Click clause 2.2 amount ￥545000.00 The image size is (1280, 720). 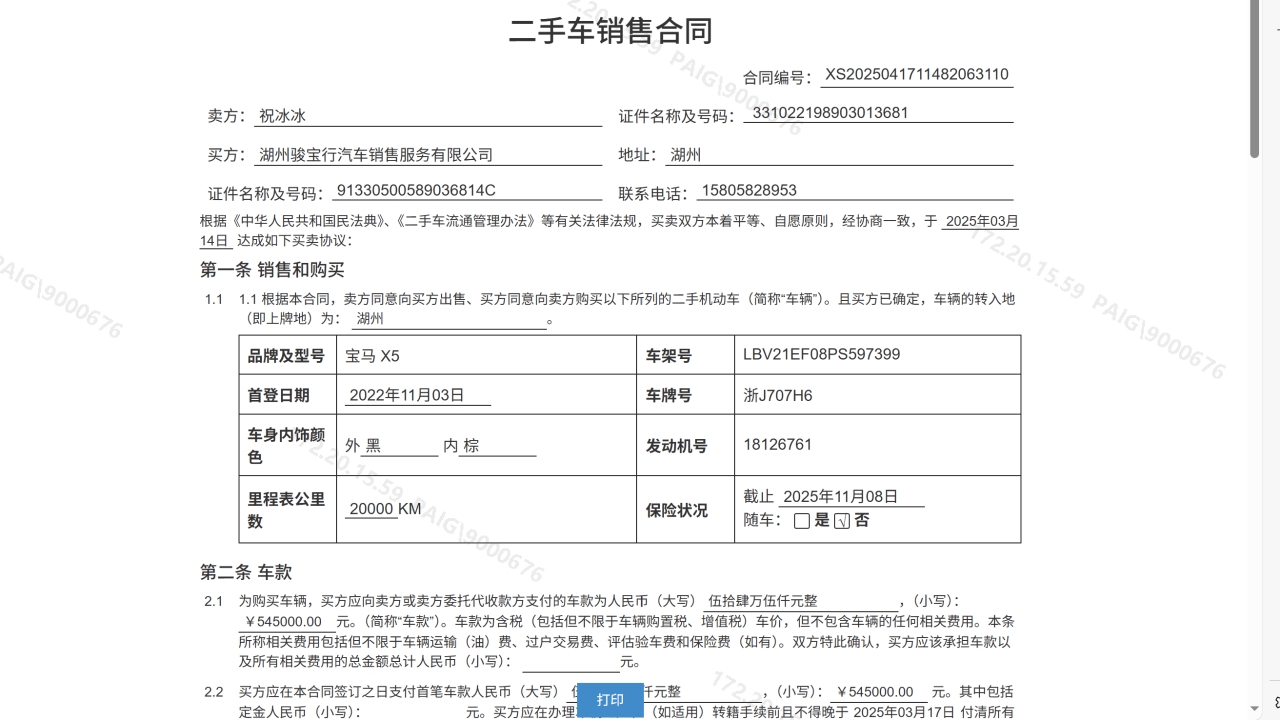(x=878, y=692)
